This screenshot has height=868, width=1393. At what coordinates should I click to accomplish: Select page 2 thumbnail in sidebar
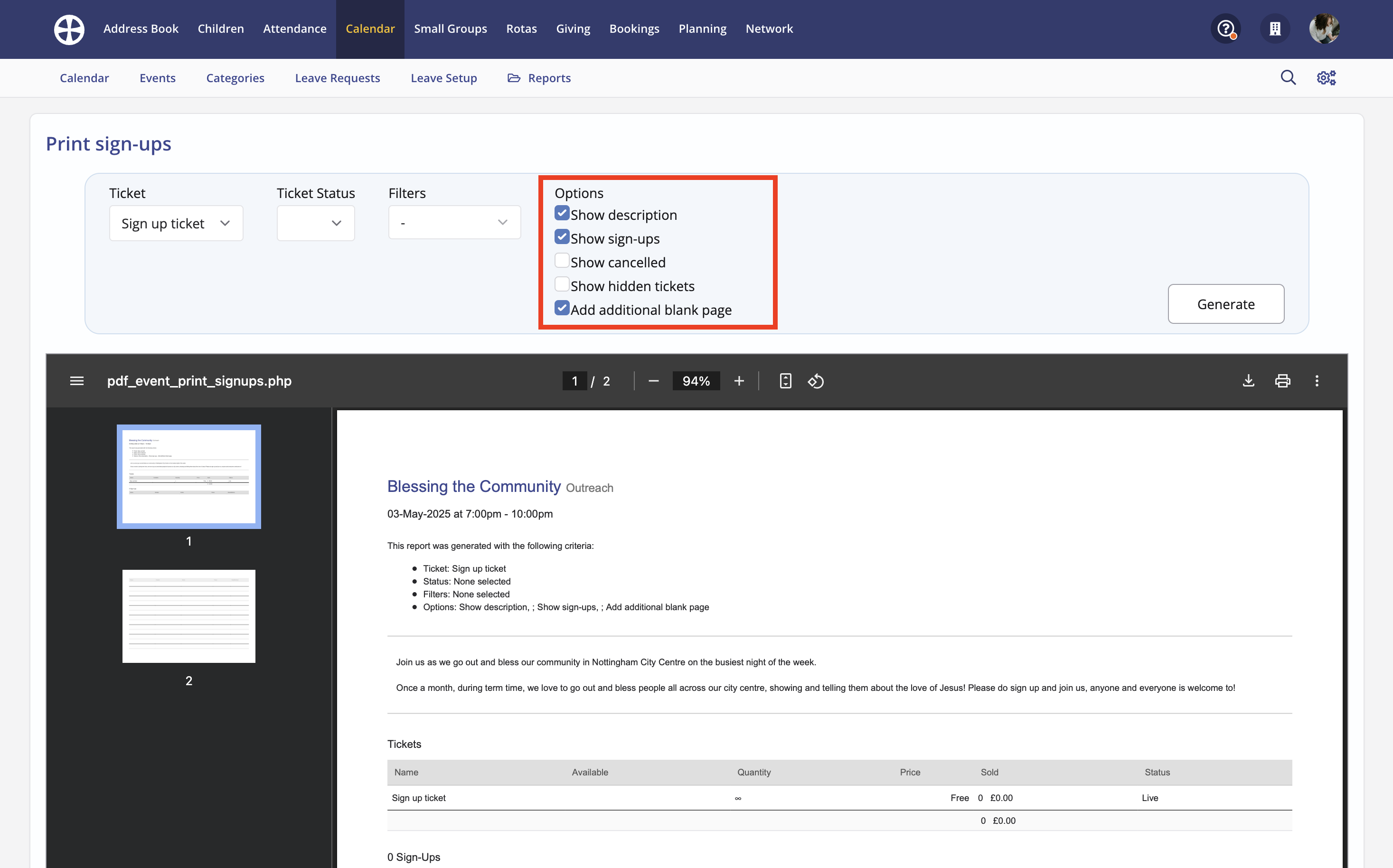[x=188, y=616]
